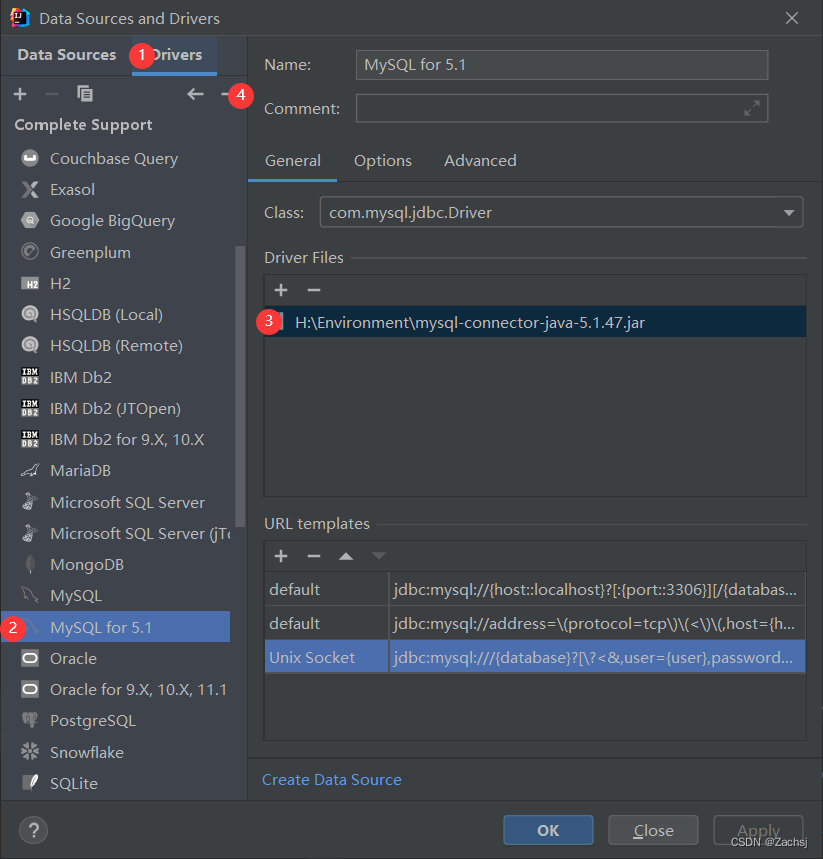
Task: Select the Couchbase Query driver
Action: point(116,158)
